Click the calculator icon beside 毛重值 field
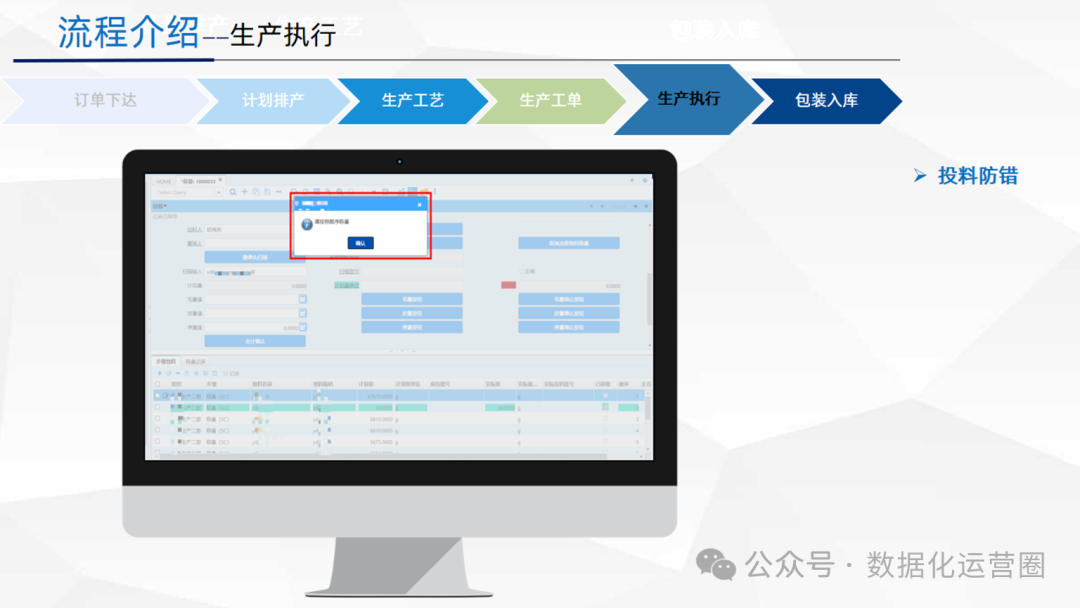The height and width of the screenshot is (608, 1080). pyautogui.click(x=302, y=299)
